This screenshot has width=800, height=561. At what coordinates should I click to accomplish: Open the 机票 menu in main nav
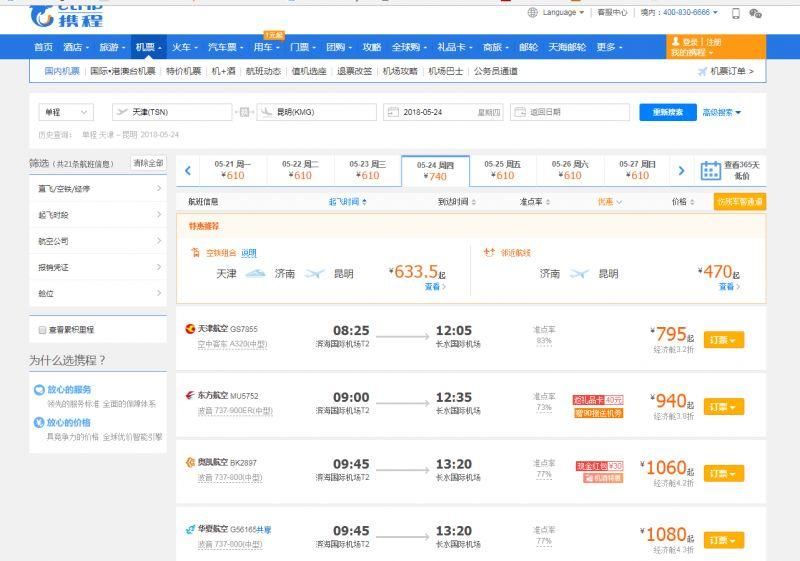(x=148, y=47)
